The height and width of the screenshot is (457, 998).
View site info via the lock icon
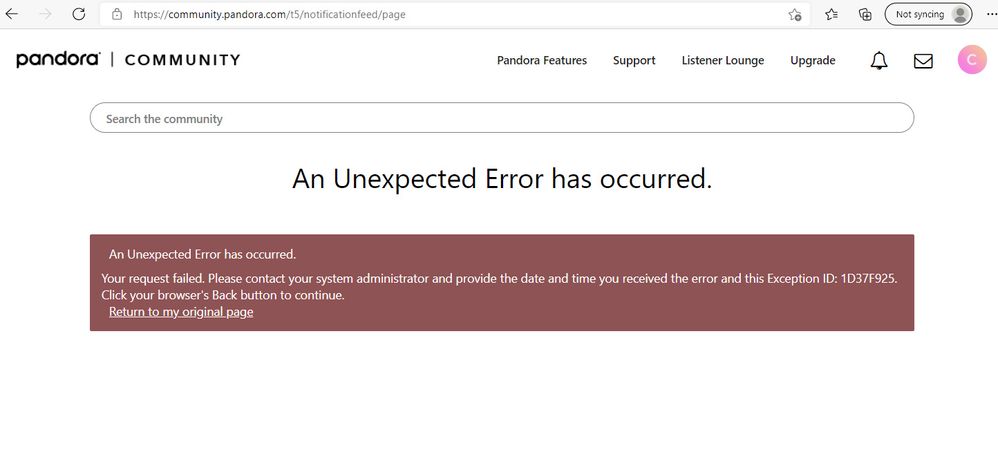[117, 15]
